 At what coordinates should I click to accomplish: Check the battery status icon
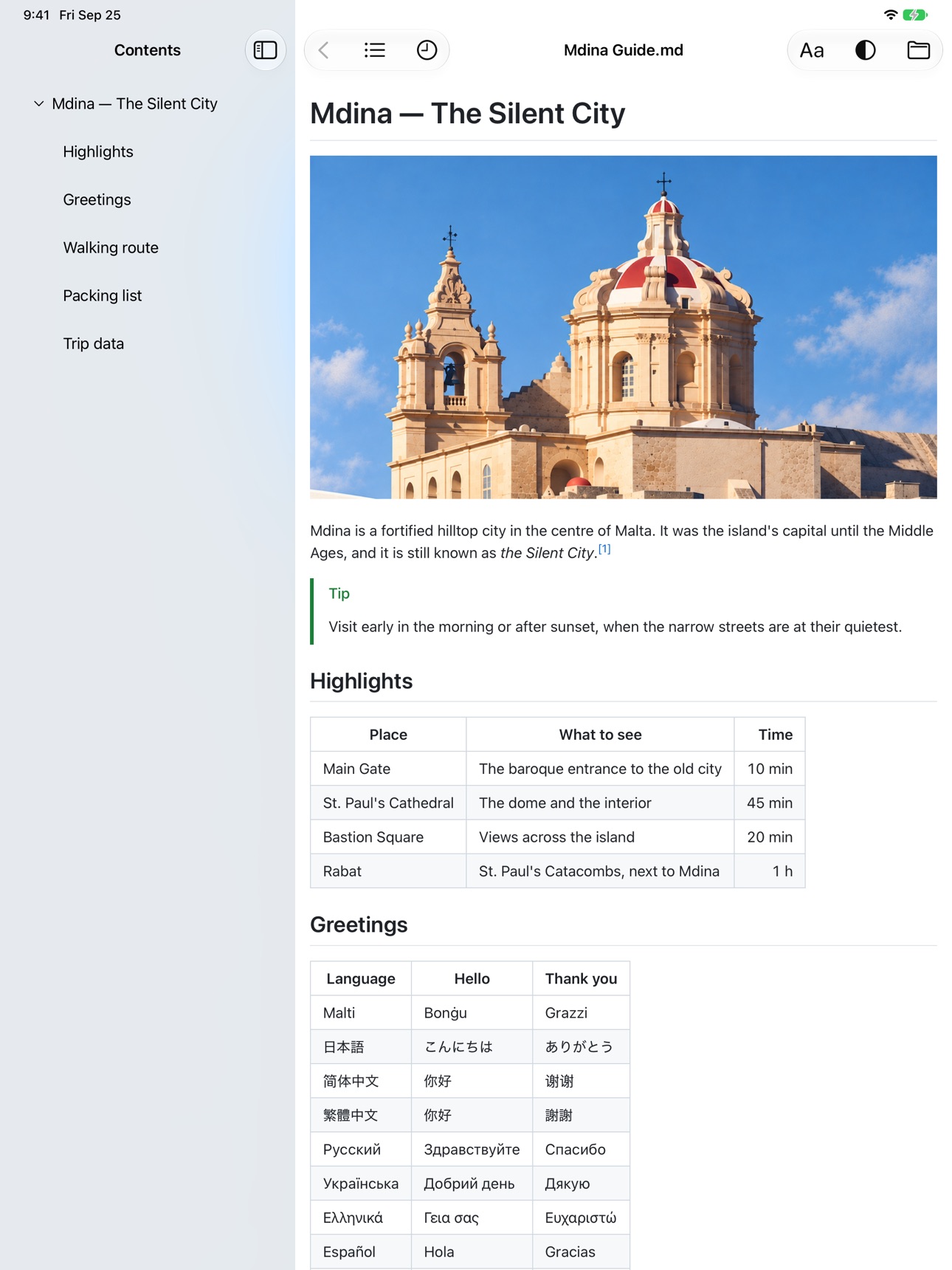click(x=915, y=15)
